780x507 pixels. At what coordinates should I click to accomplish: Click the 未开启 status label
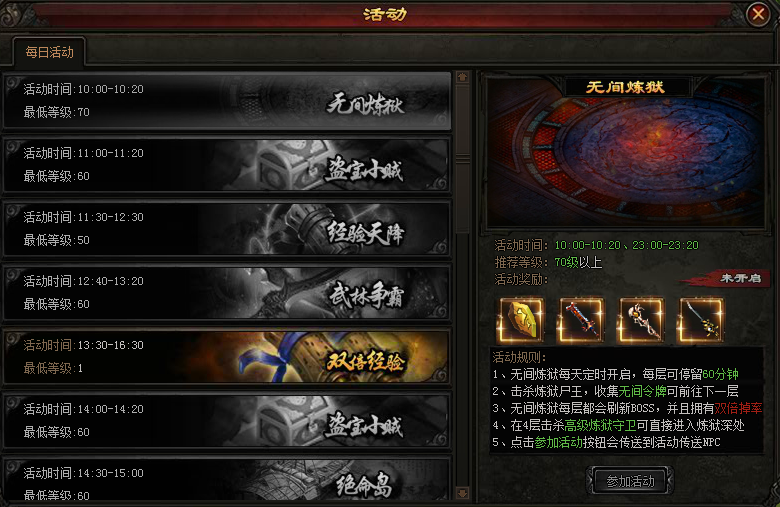[741, 278]
